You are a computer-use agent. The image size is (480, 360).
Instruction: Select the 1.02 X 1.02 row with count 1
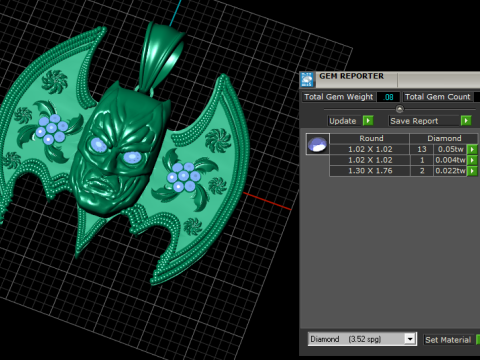point(404,160)
